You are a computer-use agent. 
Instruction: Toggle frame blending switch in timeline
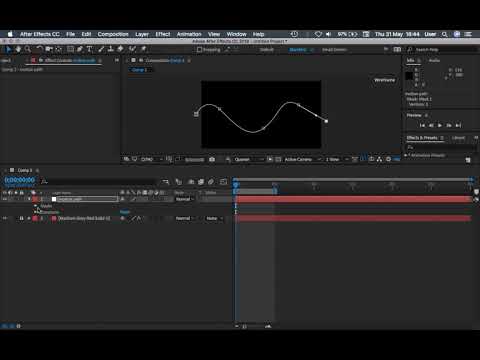(201, 182)
